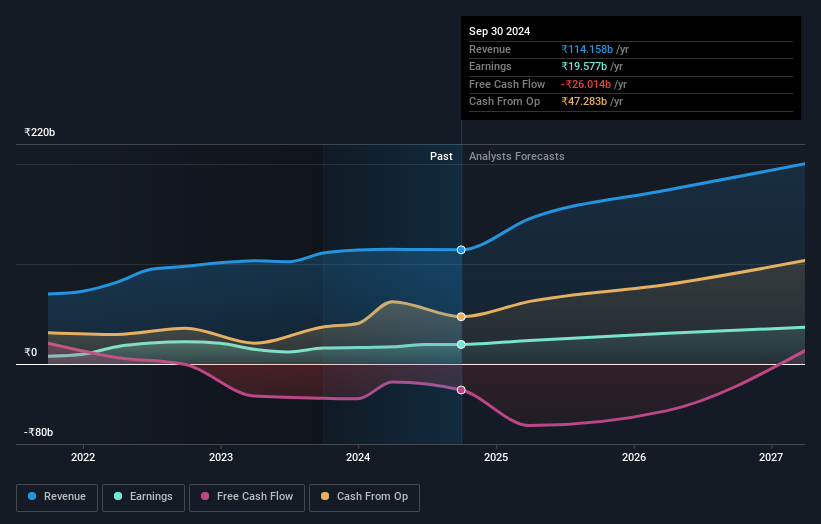Click the ₹19.577b earnings value
This screenshot has width=821, height=524.
click(x=584, y=66)
